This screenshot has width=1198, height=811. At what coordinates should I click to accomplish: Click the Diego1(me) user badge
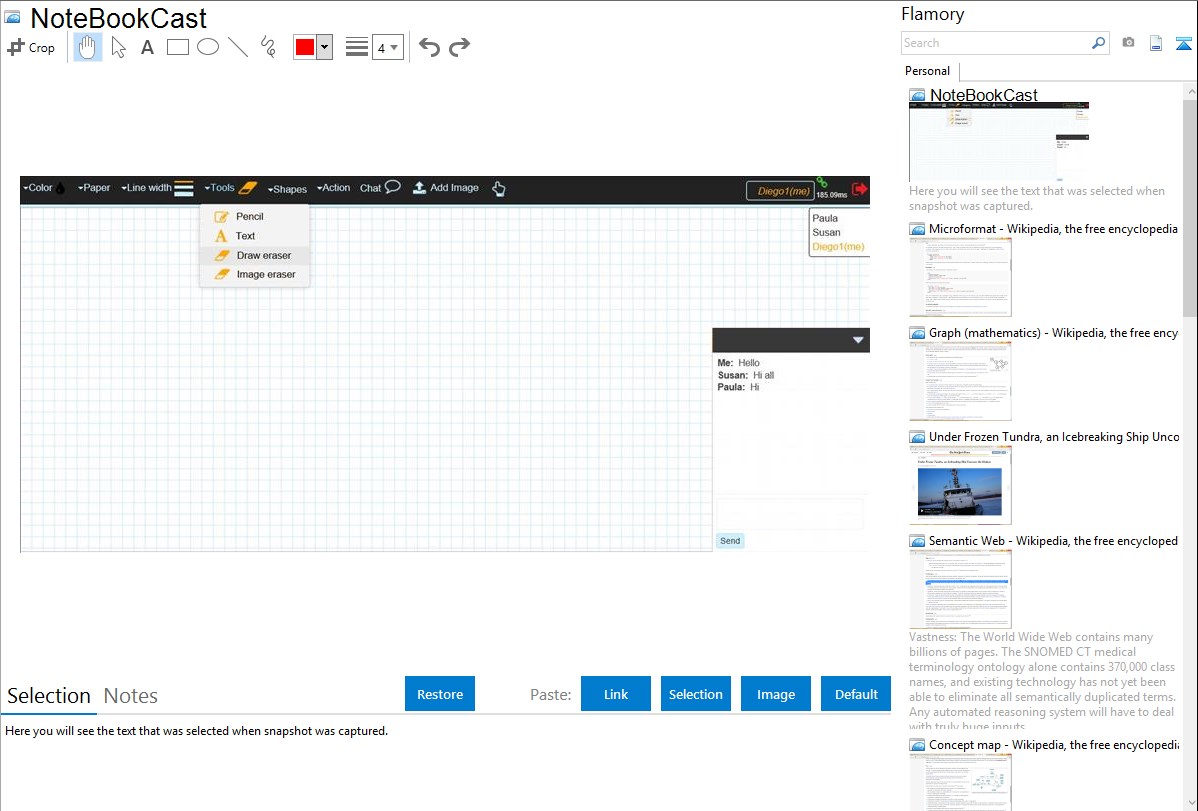coord(781,191)
